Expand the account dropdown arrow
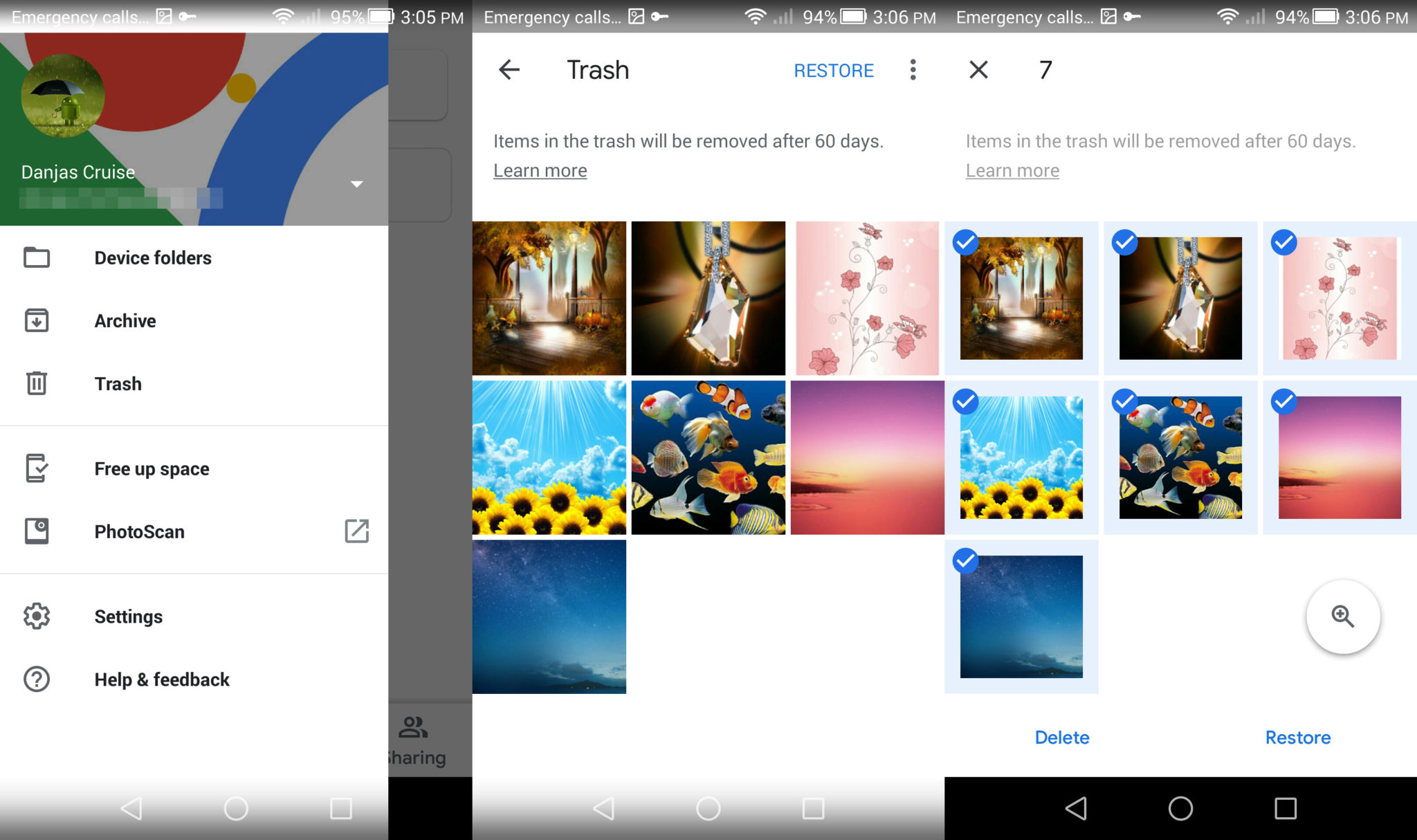 click(x=357, y=183)
